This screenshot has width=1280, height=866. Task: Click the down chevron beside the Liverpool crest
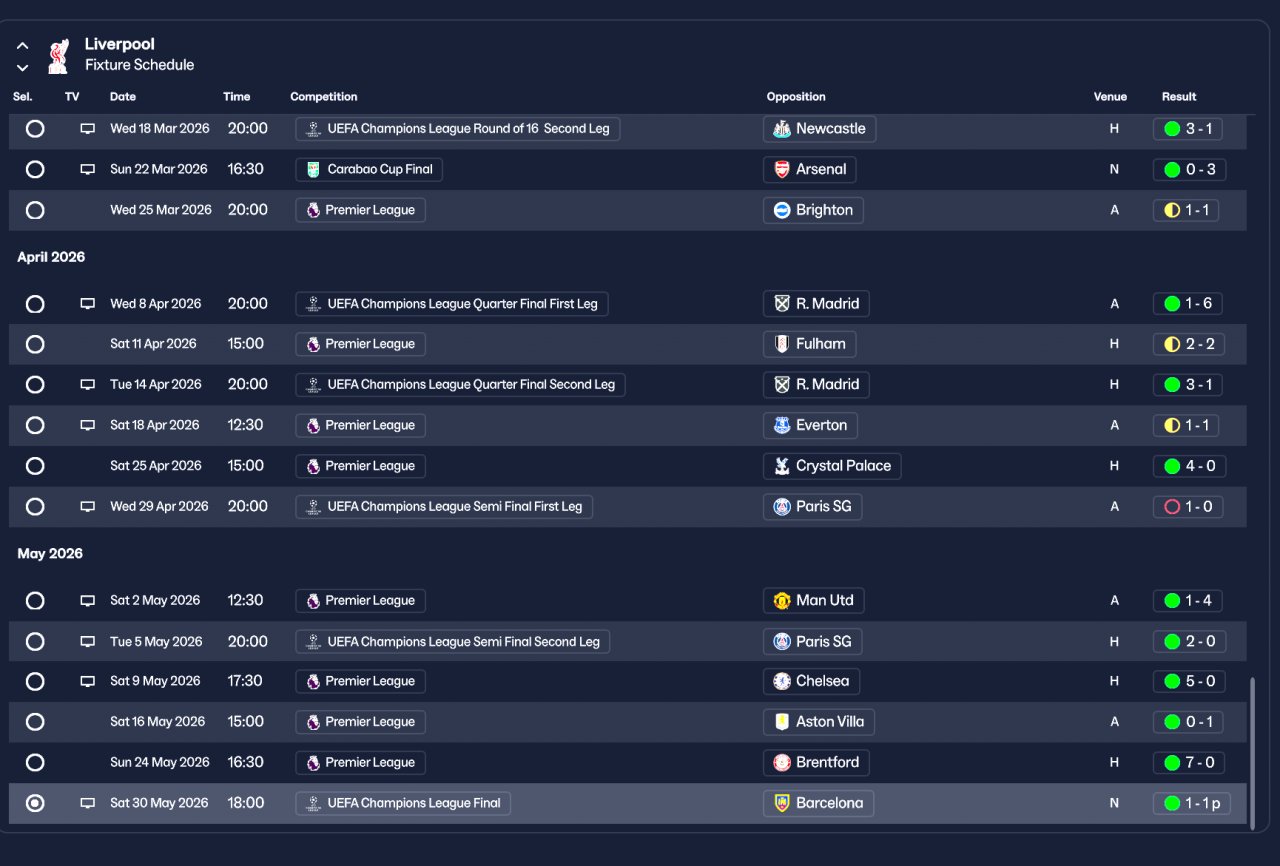coord(22,68)
